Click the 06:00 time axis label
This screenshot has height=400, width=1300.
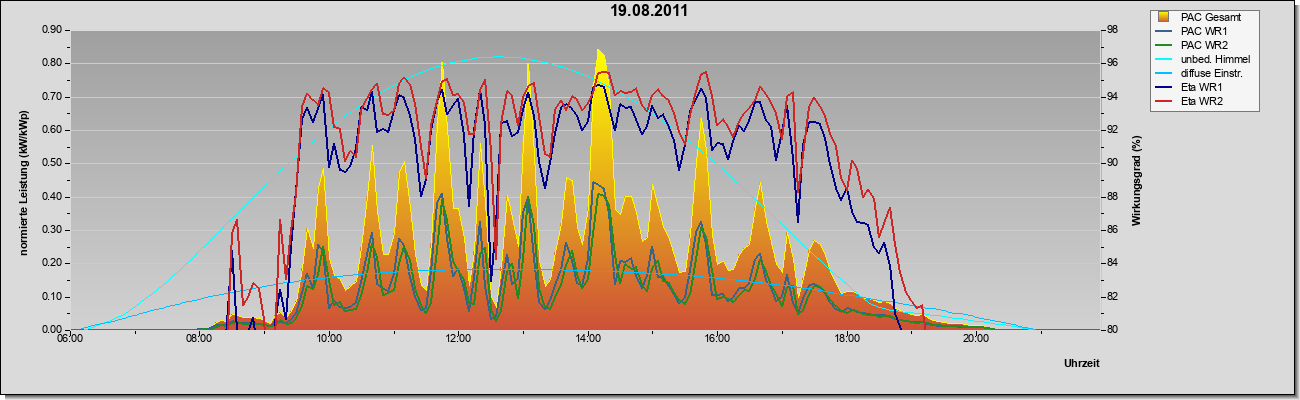tap(69, 339)
